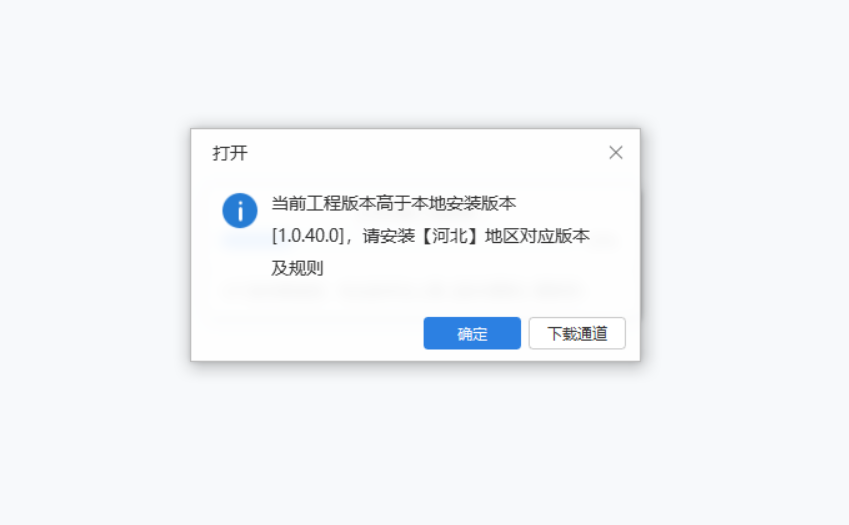Click the version number [1.0.40.0] text
Image resolution: width=849 pixels, height=525 pixels.
click(x=308, y=235)
